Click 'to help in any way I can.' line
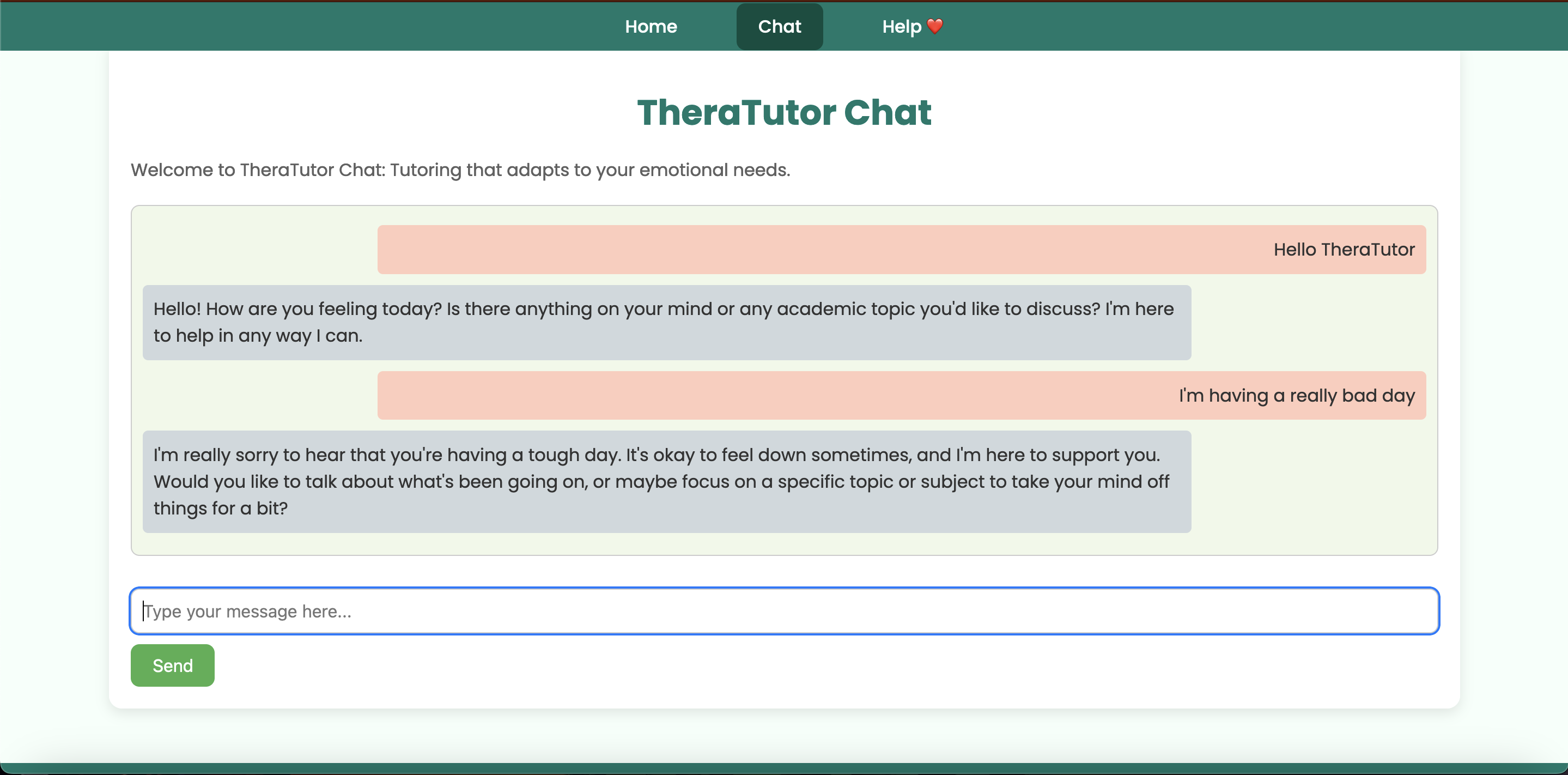1568x775 pixels. coord(258,336)
